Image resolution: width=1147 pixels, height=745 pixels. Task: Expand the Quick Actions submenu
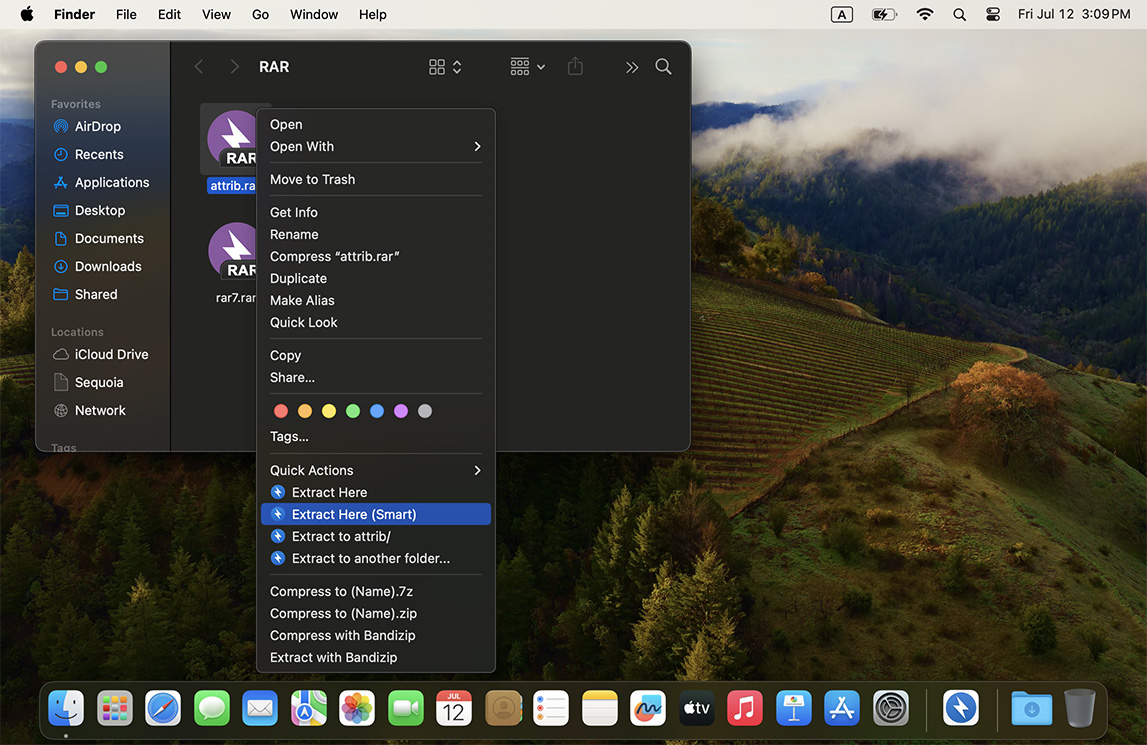pyautogui.click(x=375, y=470)
